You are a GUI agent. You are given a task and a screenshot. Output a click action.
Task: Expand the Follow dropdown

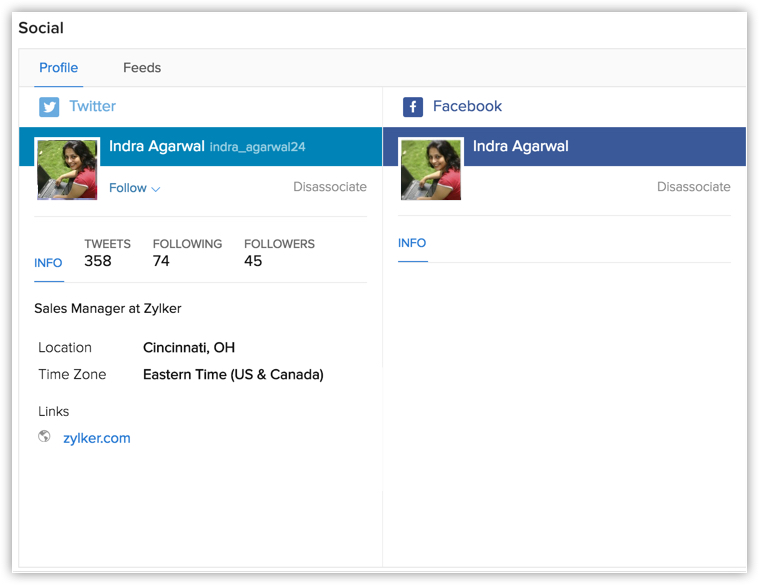(x=135, y=188)
